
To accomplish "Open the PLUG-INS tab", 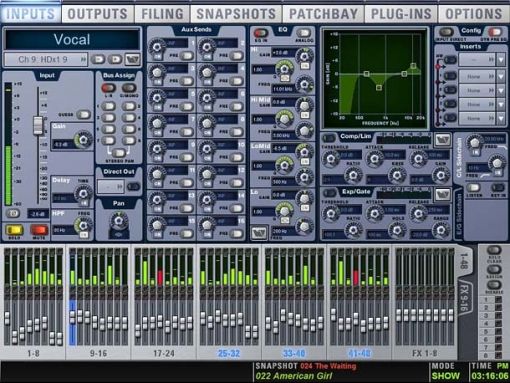I will pyautogui.click(x=401, y=14).
